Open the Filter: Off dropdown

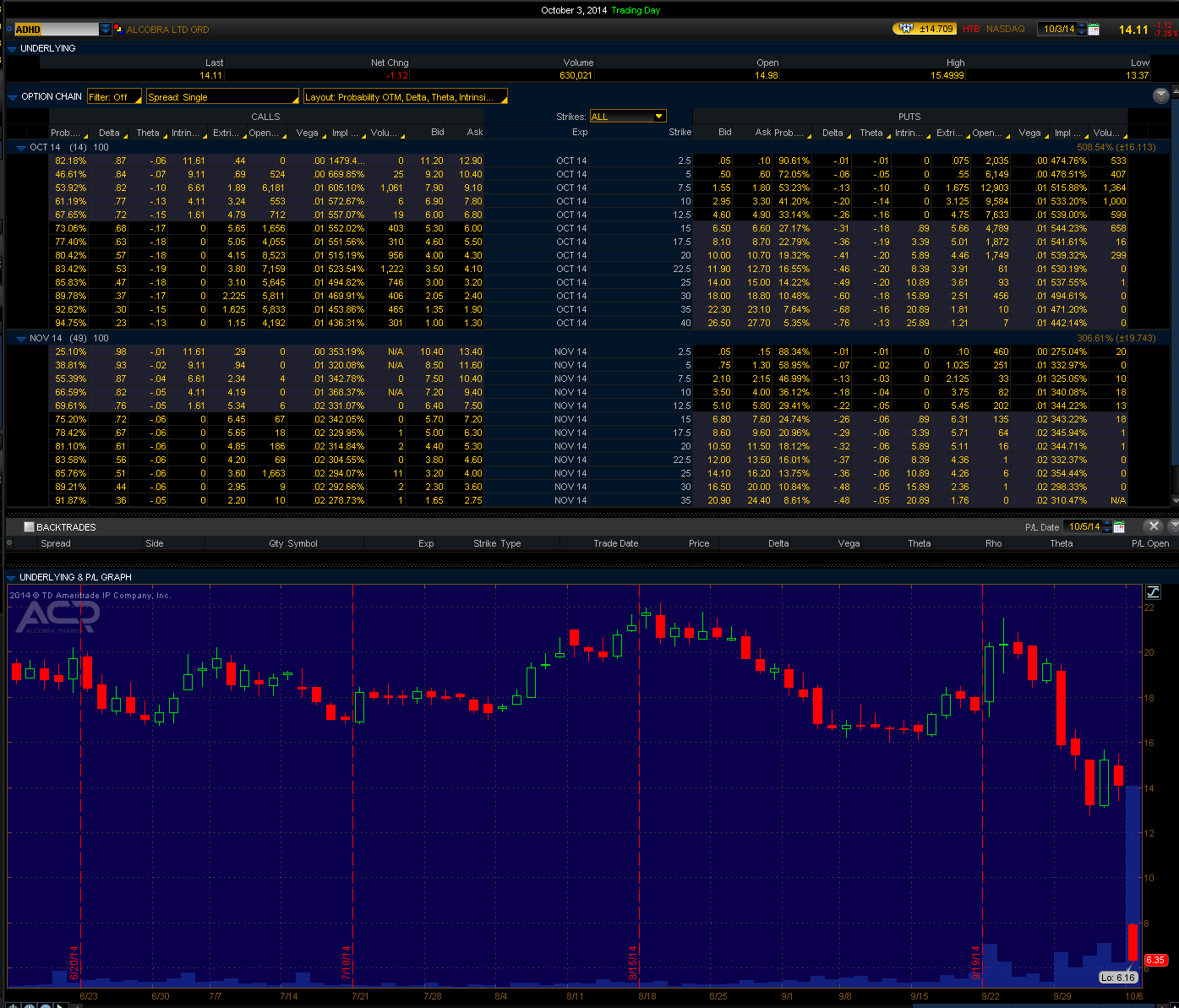(114, 97)
